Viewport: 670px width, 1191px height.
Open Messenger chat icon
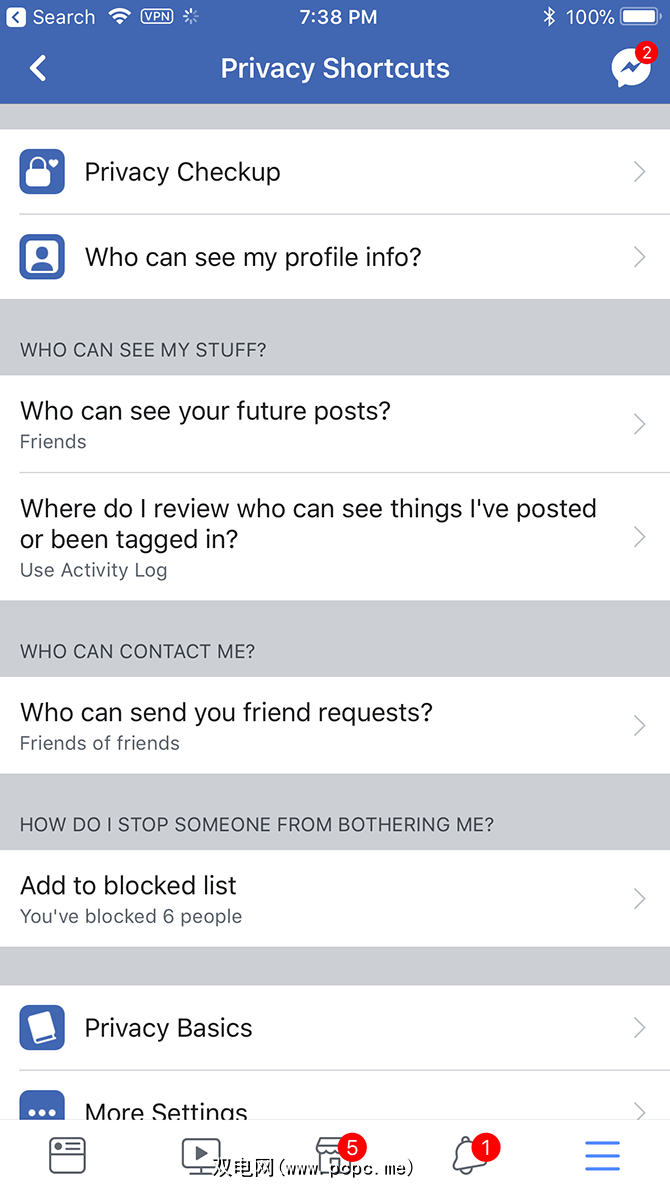click(x=630, y=68)
